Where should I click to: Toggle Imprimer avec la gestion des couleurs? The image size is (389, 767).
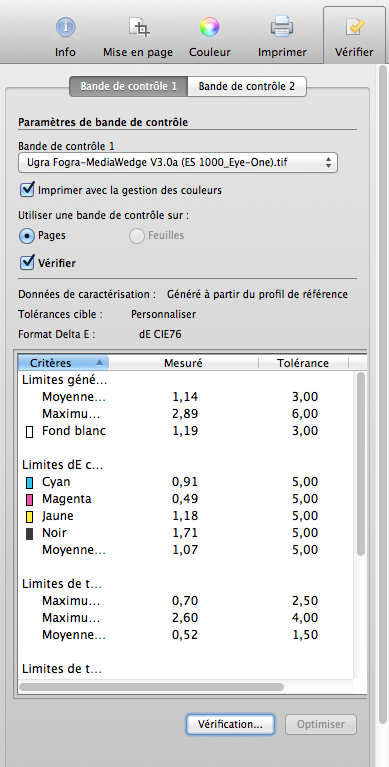[x=26, y=189]
